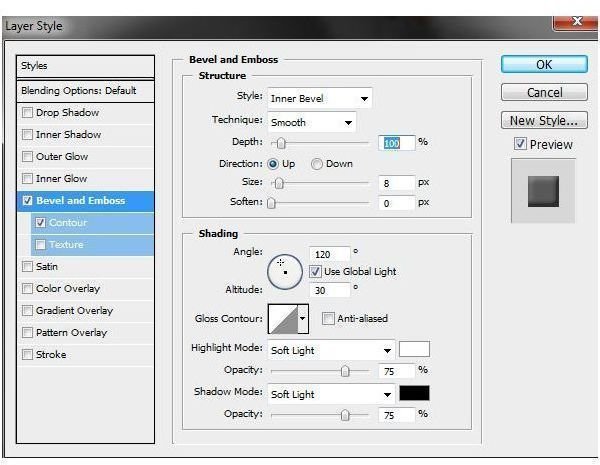Open the Gloss Contour picker arrow
The height and width of the screenshot is (465, 600).
303,318
